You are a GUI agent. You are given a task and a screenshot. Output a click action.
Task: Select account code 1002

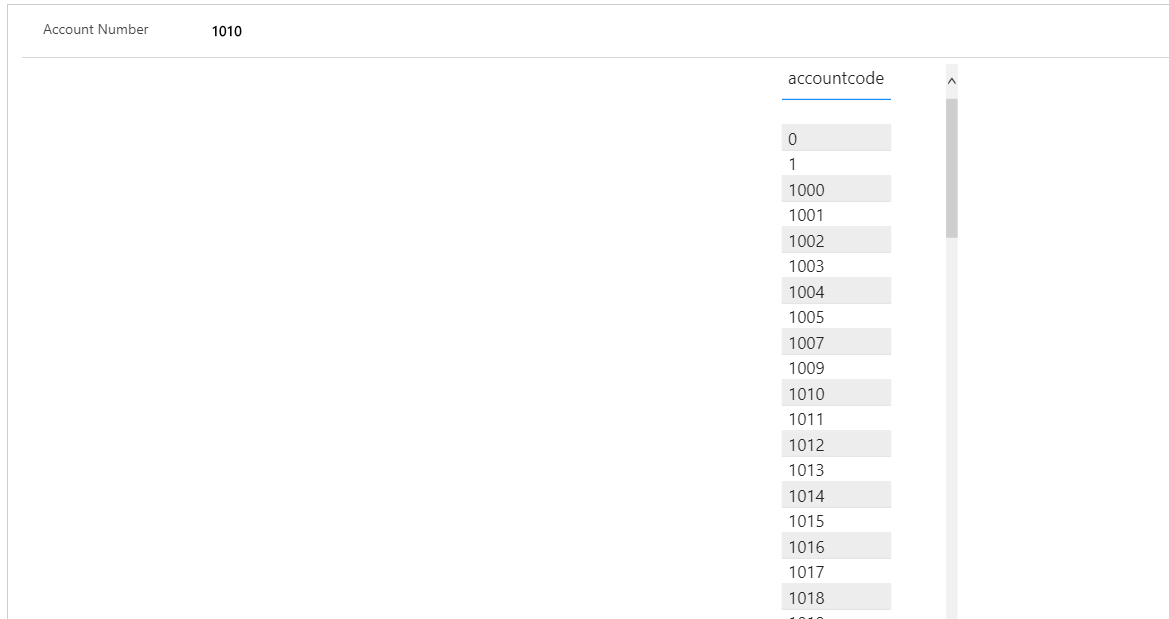835,240
